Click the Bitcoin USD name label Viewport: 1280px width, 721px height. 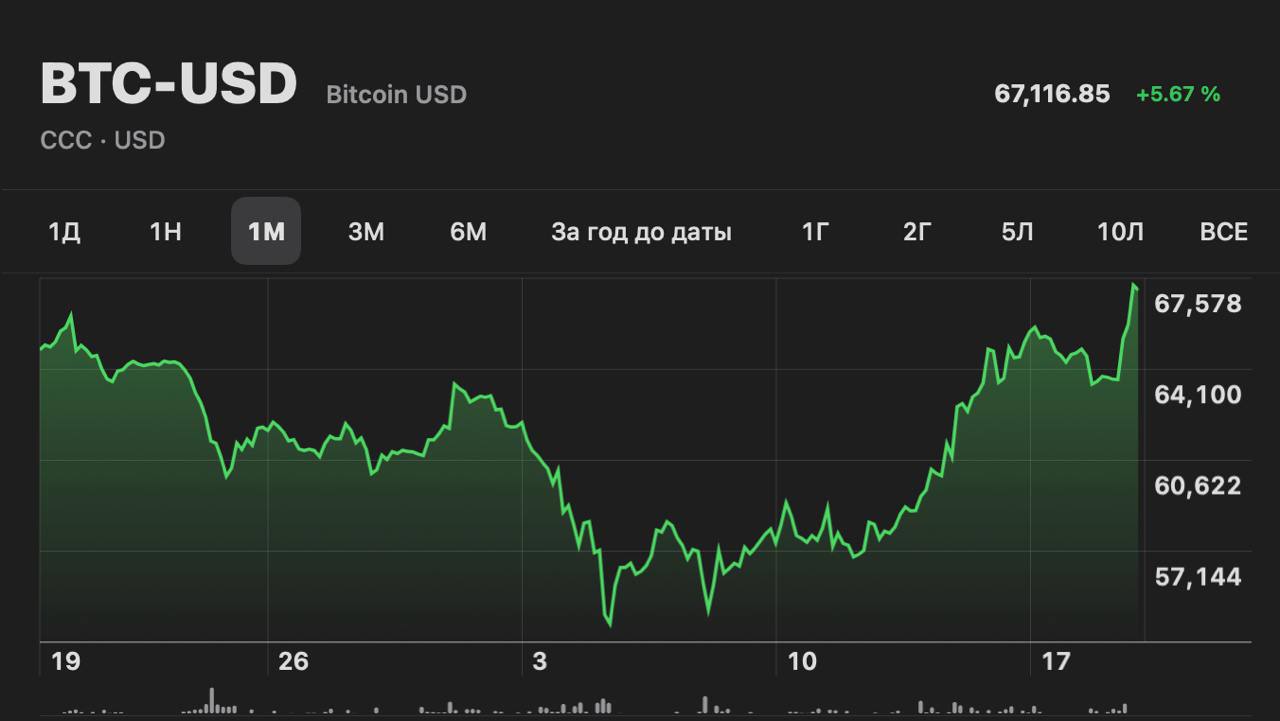(396, 95)
